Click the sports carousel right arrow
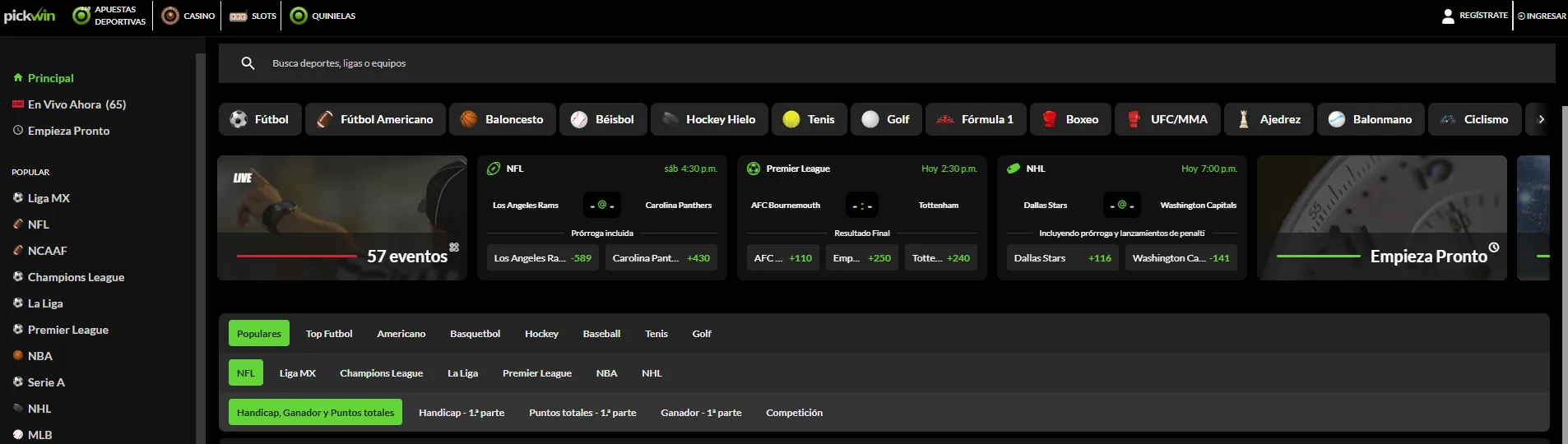The width and height of the screenshot is (1568, 444). click(1541, 119)
